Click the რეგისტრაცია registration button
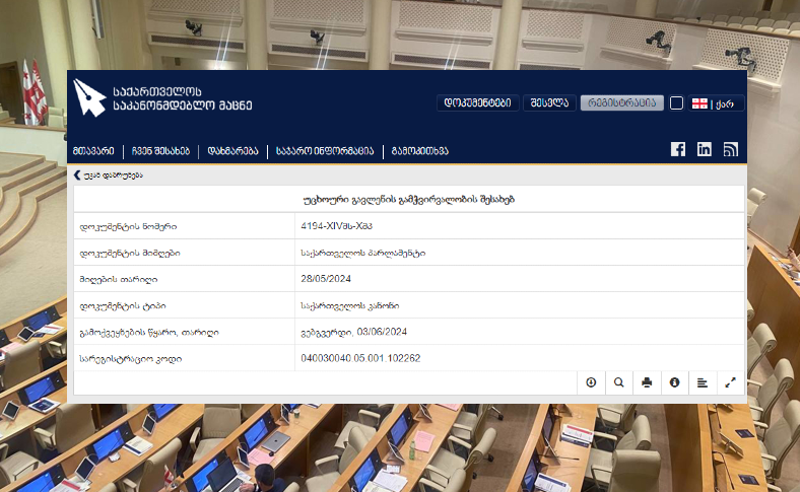800x492 pixels. [622, 103]
